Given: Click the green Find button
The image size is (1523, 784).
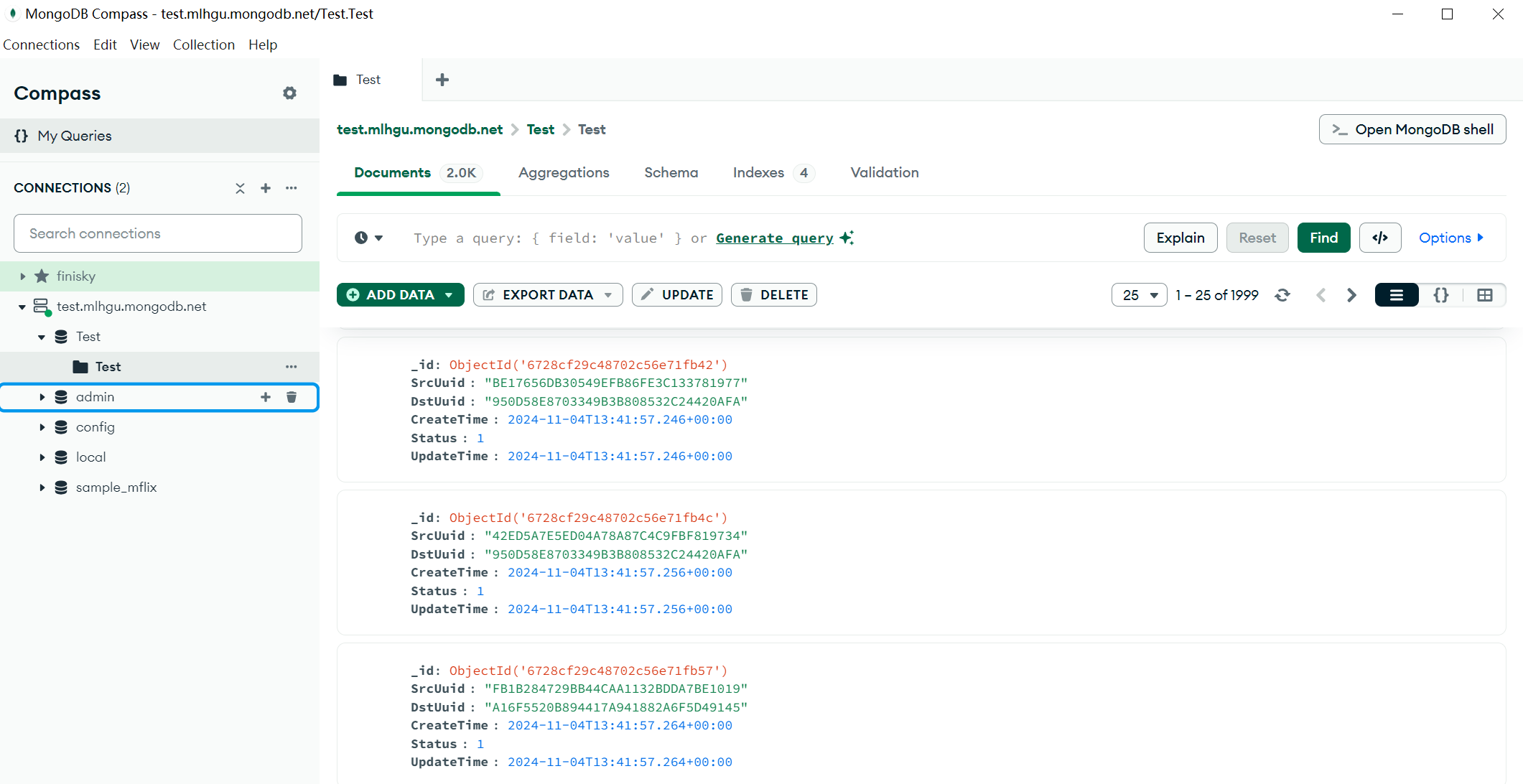Looking at the screenshot, I should (x=1323, y=238).
